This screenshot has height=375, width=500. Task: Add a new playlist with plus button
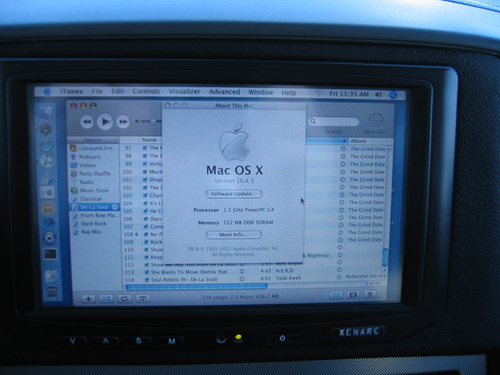89,299
